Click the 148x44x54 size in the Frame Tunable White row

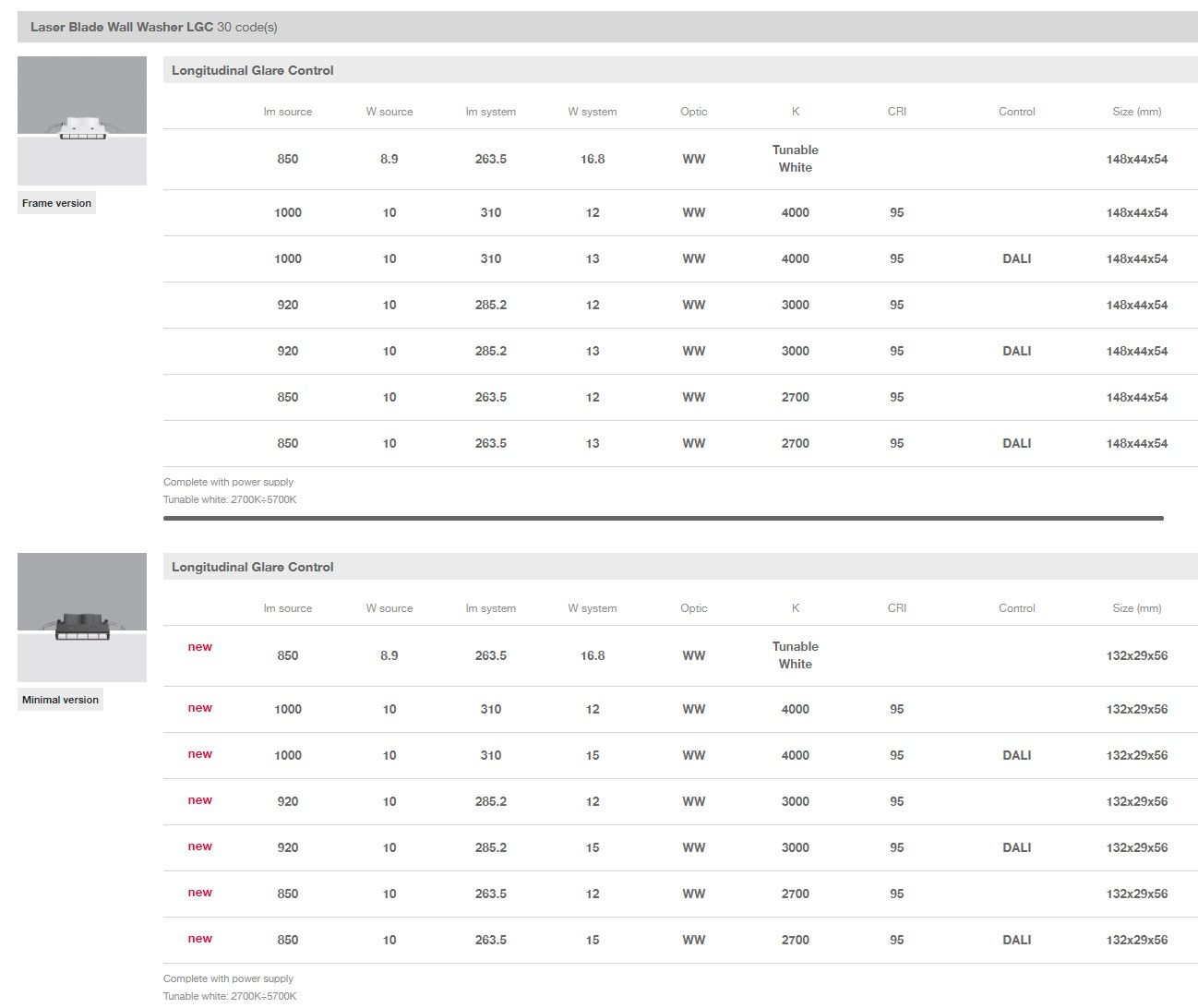point(1136,159)
